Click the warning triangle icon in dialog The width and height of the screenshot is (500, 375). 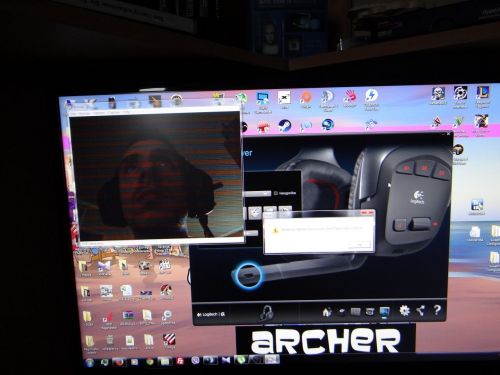(275, 230)
